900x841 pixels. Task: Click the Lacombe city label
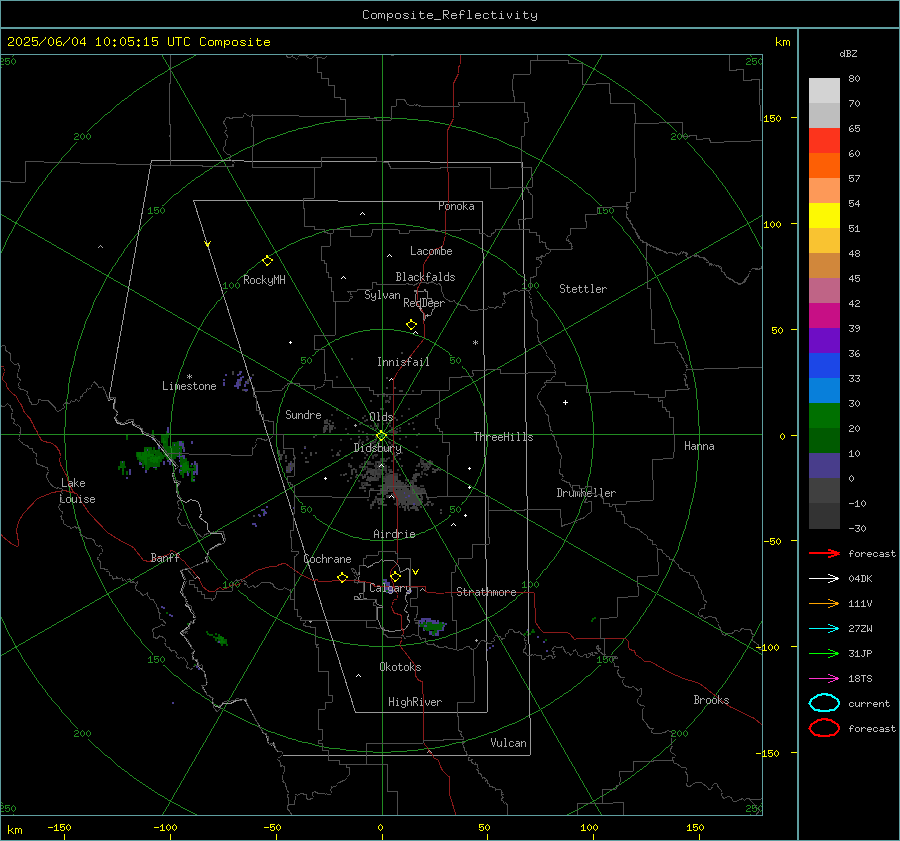431,251
